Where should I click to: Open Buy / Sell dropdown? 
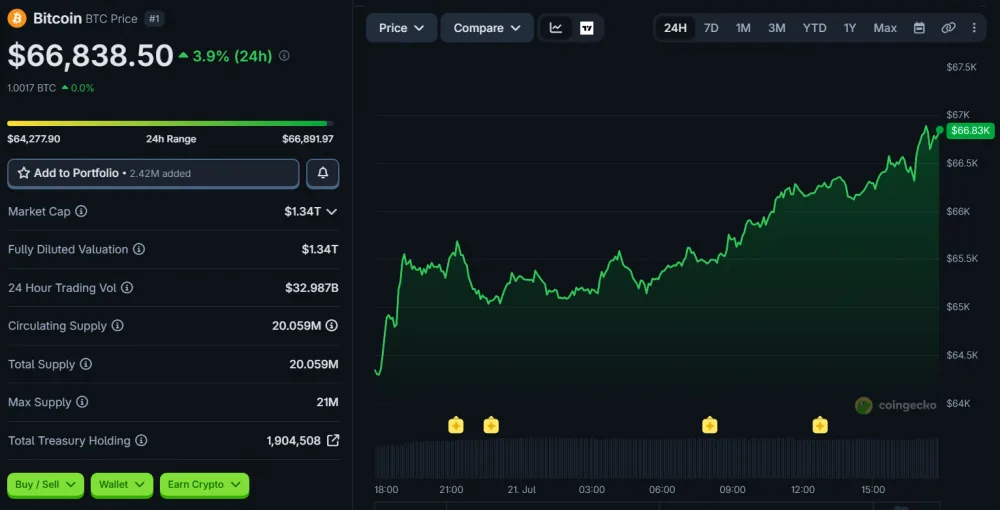[x=46, y=485]
